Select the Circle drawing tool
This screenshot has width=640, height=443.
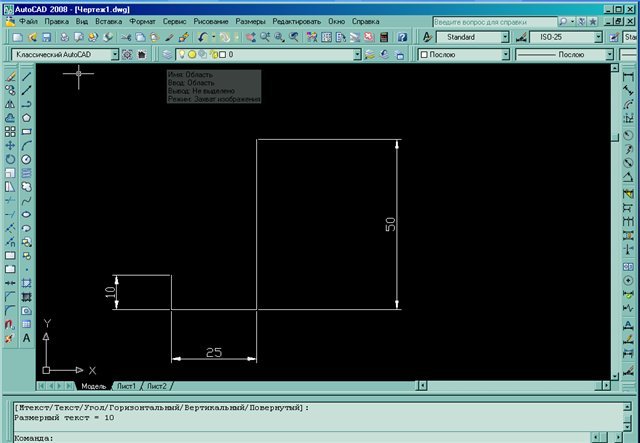(x=26, y=159)
